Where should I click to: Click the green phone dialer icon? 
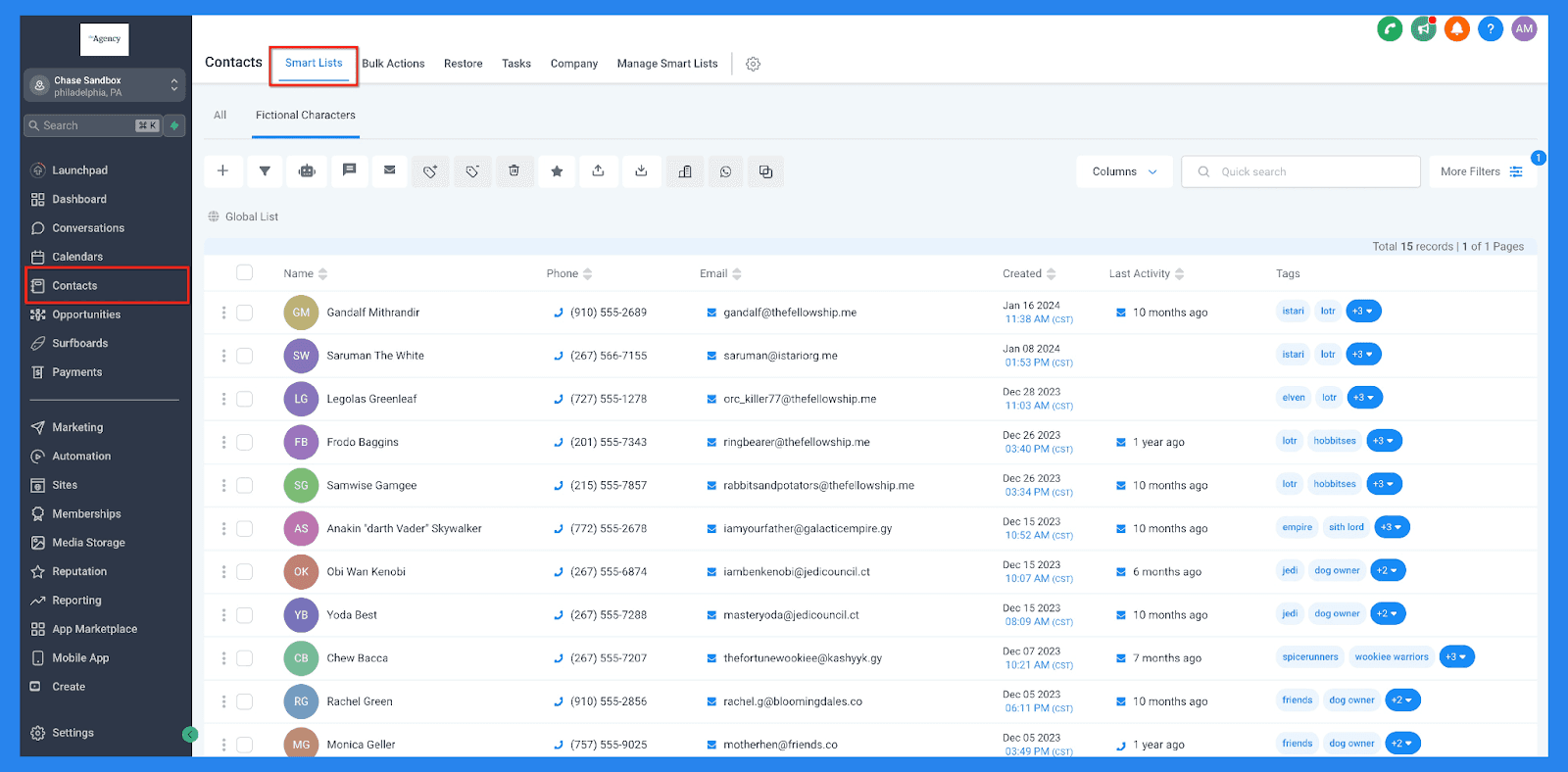tap(1390, 29)
